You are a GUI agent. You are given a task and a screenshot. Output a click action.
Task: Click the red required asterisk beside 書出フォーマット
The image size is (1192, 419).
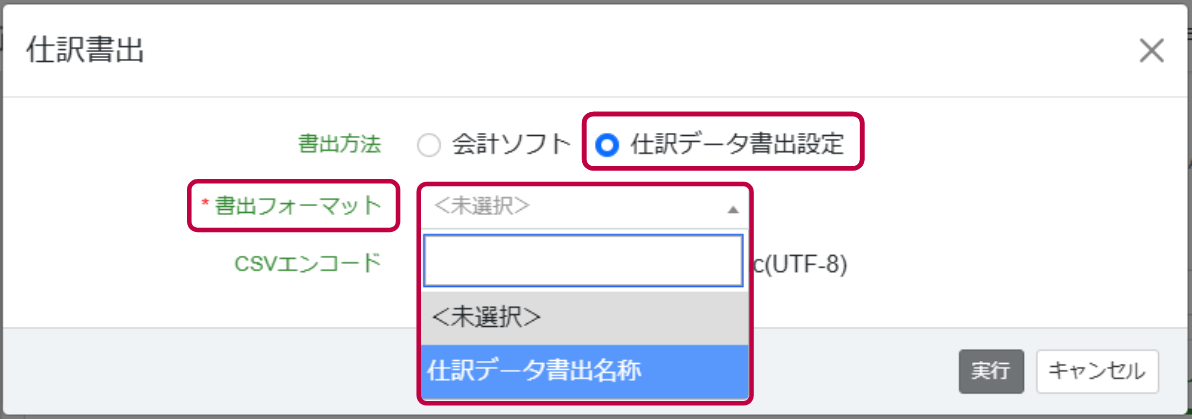pyautogui.click(x=204, y=202)
